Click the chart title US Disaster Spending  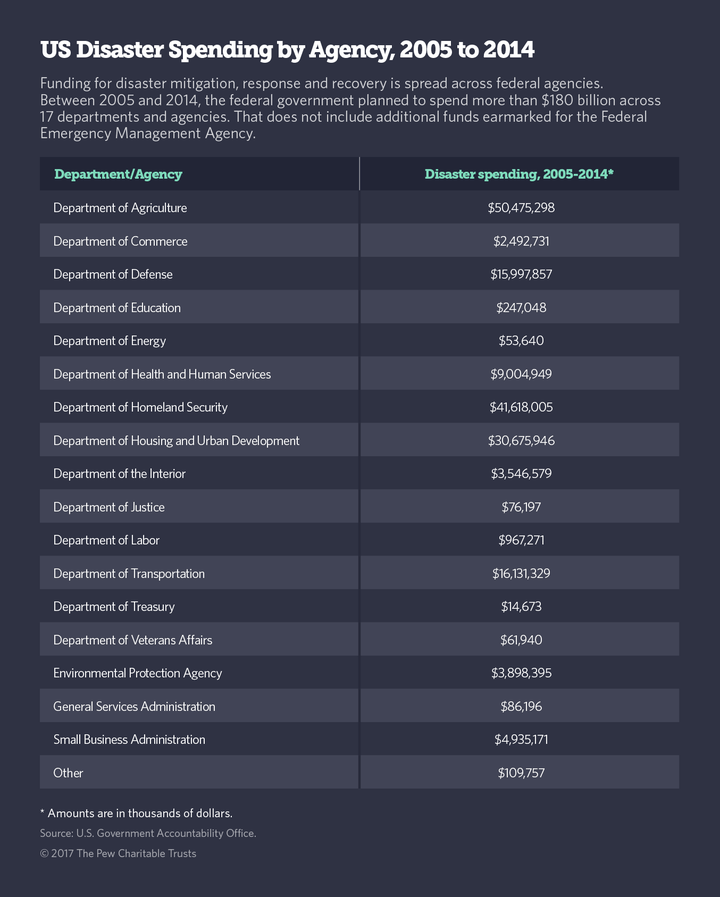287,50
